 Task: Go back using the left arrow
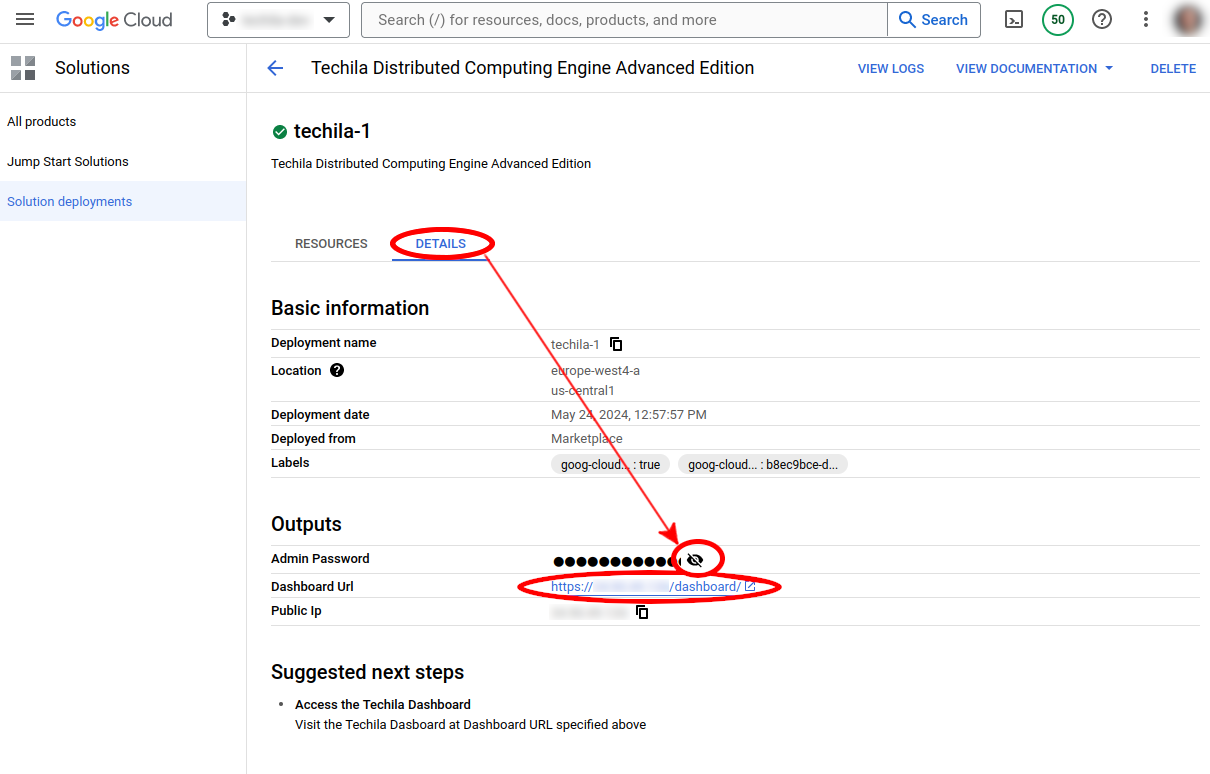275,68
